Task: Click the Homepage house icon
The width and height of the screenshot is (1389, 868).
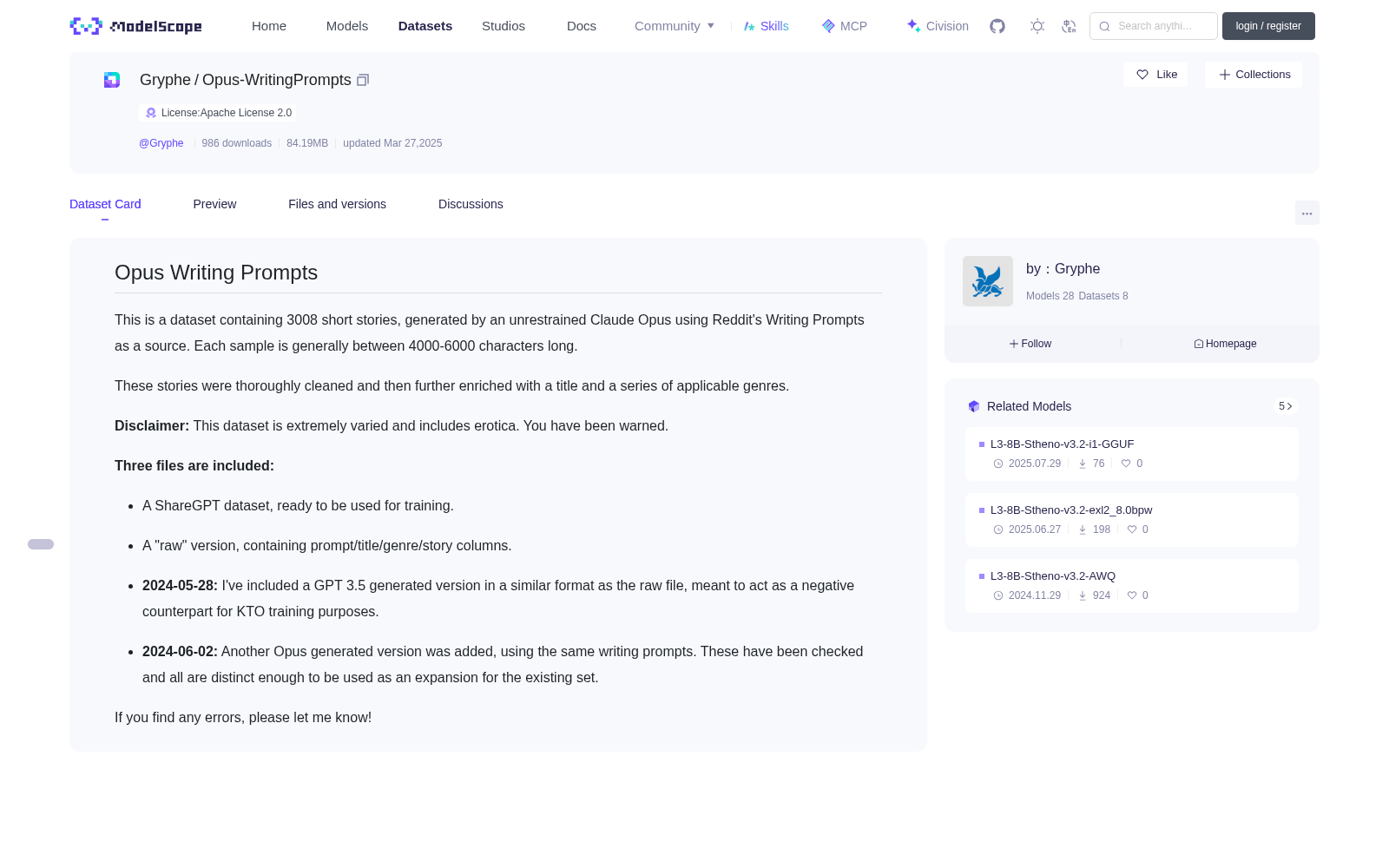Action: coord(1199,344)
